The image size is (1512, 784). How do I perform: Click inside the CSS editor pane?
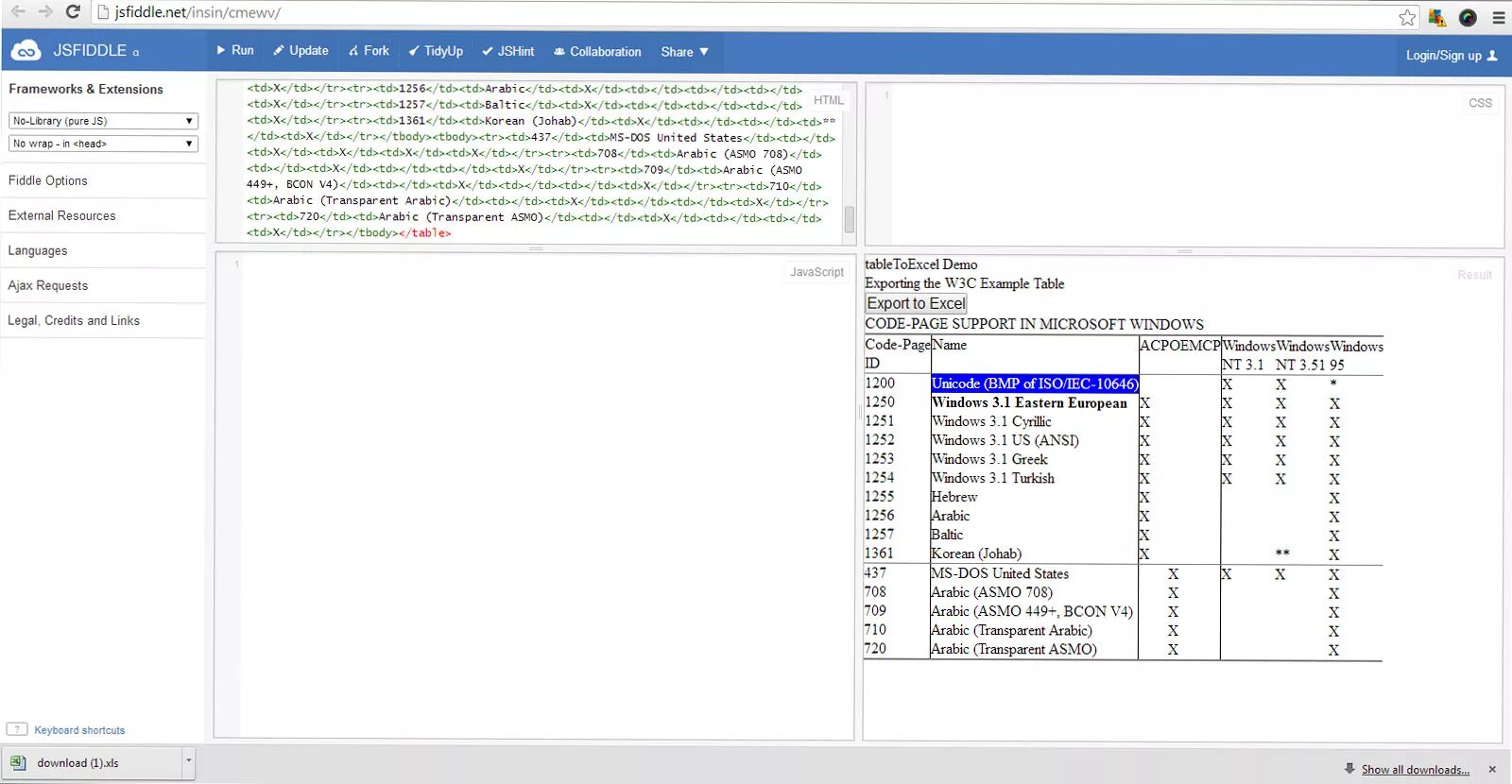click(x=1184, y=166)
